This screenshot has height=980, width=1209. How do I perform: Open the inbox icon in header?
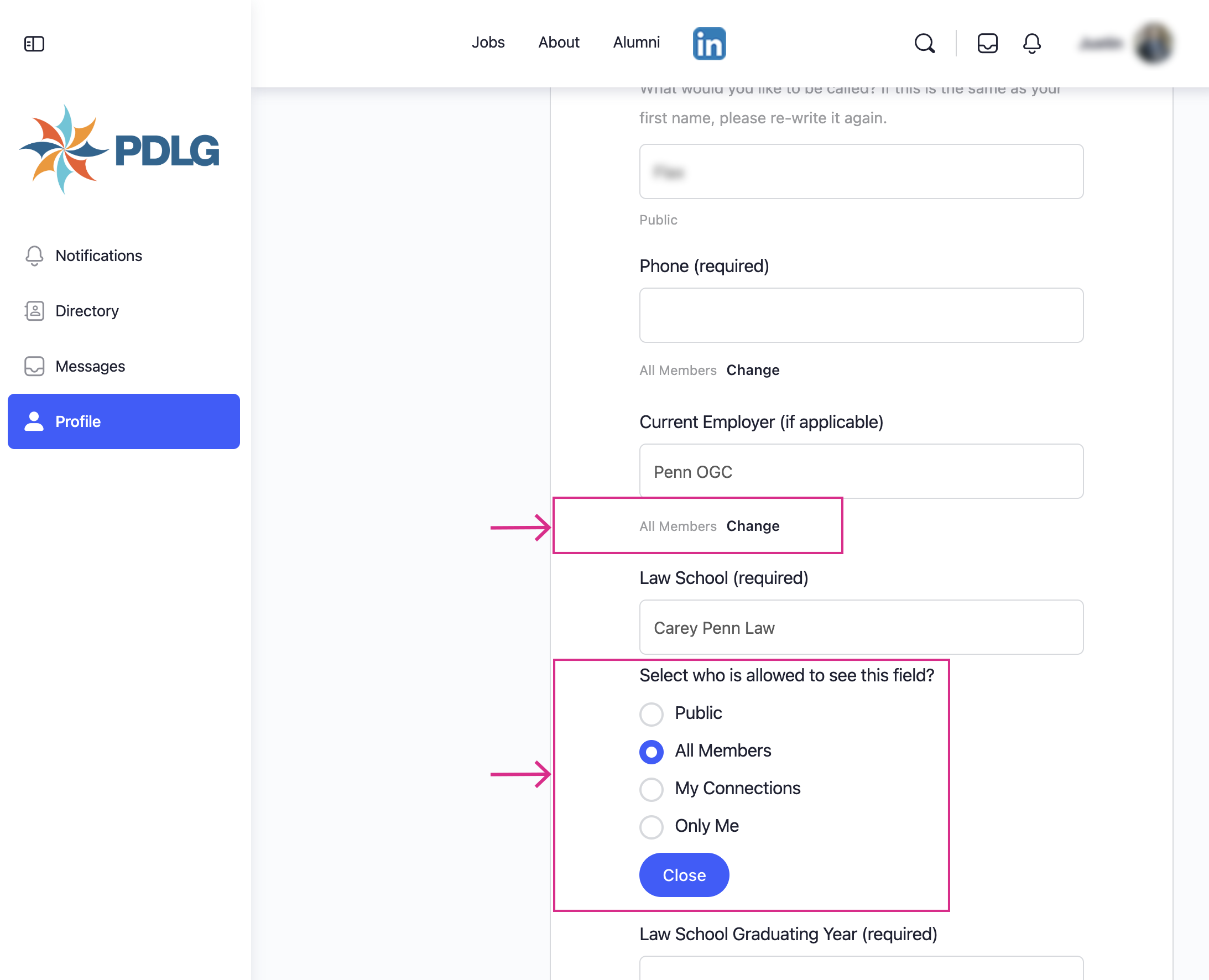(x=987, y=43)
